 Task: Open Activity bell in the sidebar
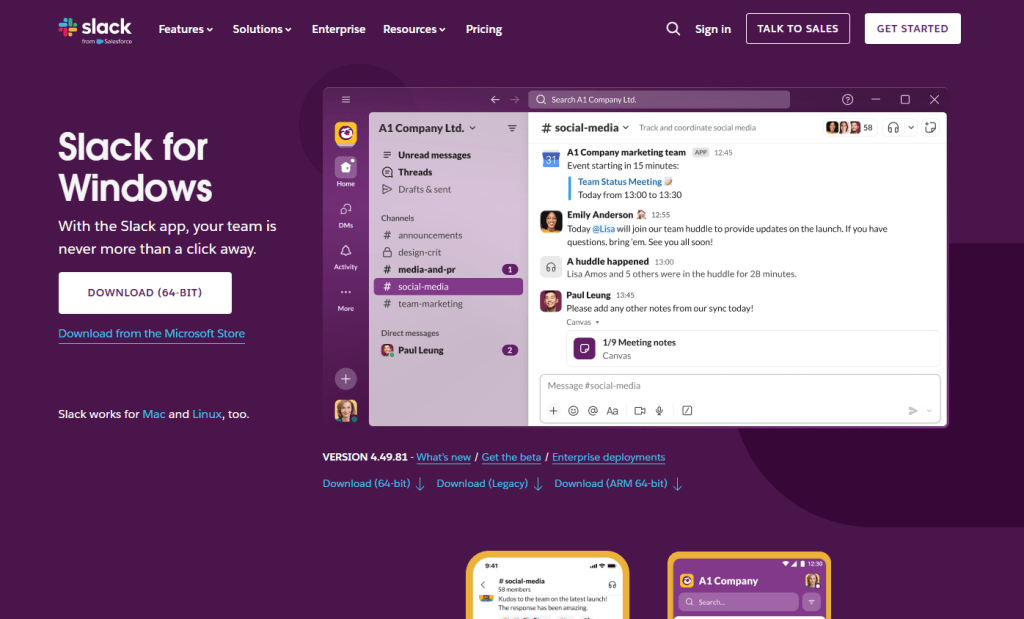pyautogui.click(x=346, y=257)
